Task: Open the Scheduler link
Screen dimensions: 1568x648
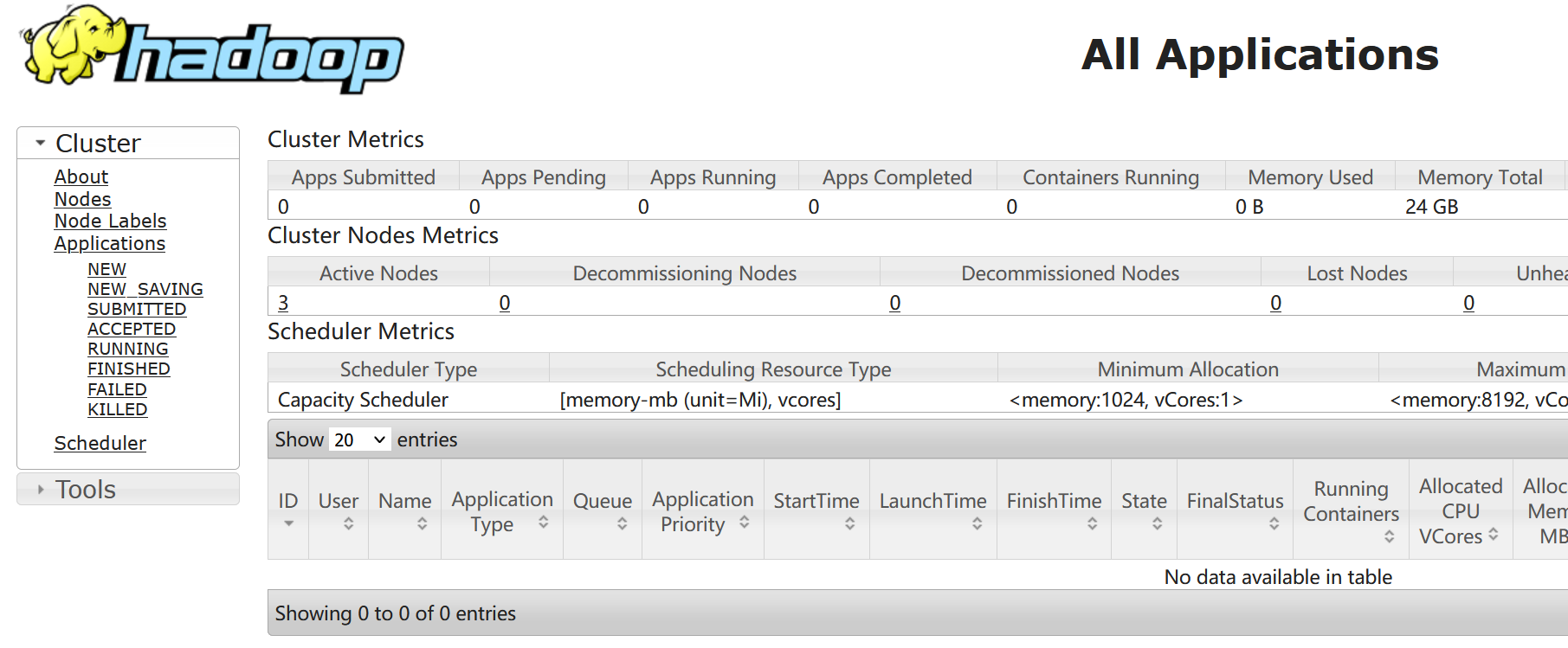Action: point(100,443)
